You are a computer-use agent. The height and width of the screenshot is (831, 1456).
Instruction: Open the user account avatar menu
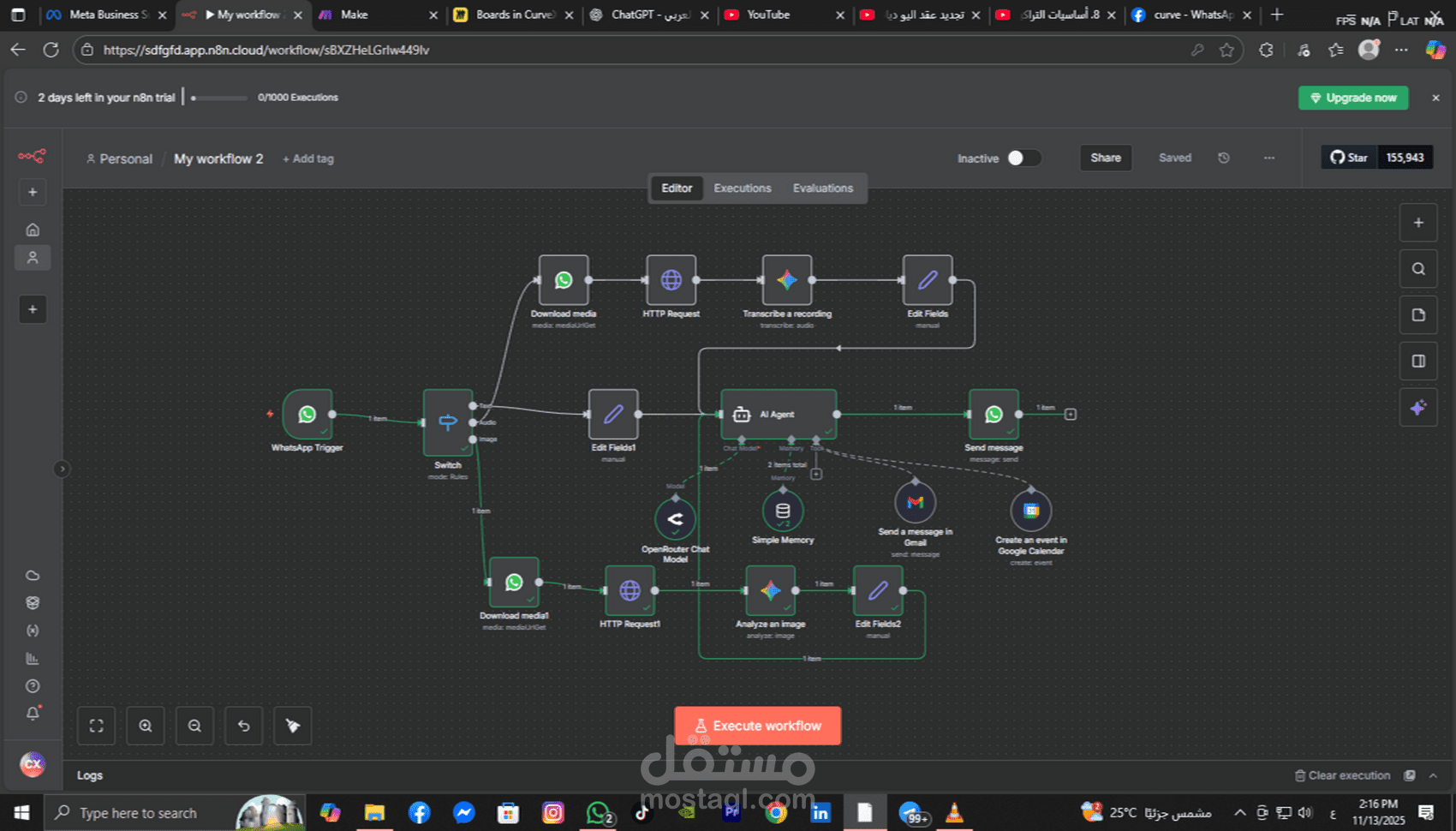point(33,763)
